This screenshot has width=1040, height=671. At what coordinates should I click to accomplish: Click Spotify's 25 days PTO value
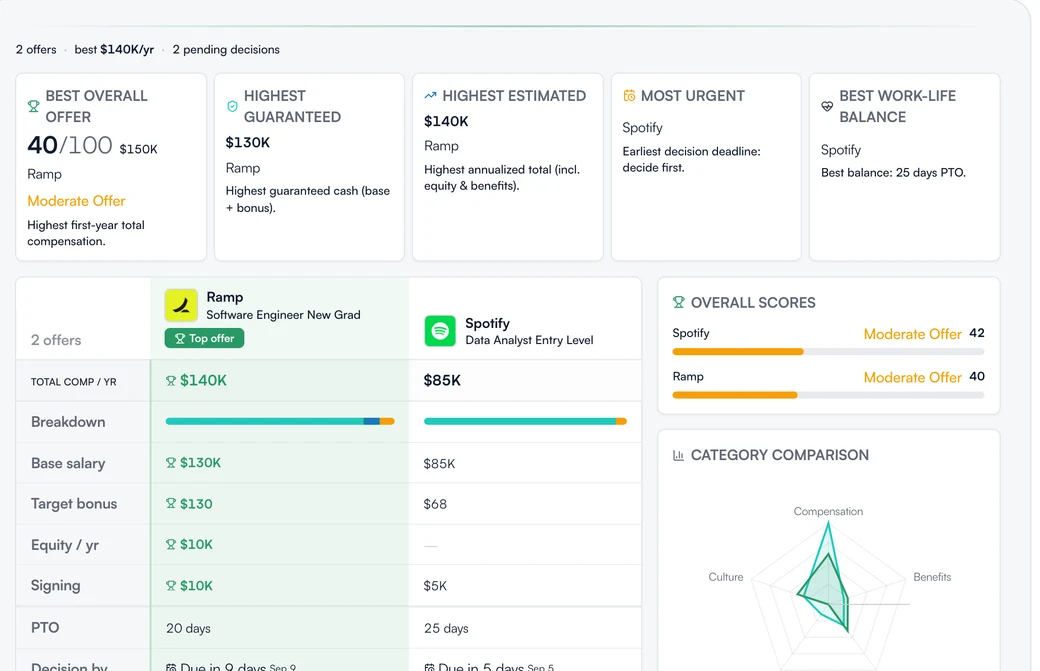446,629
